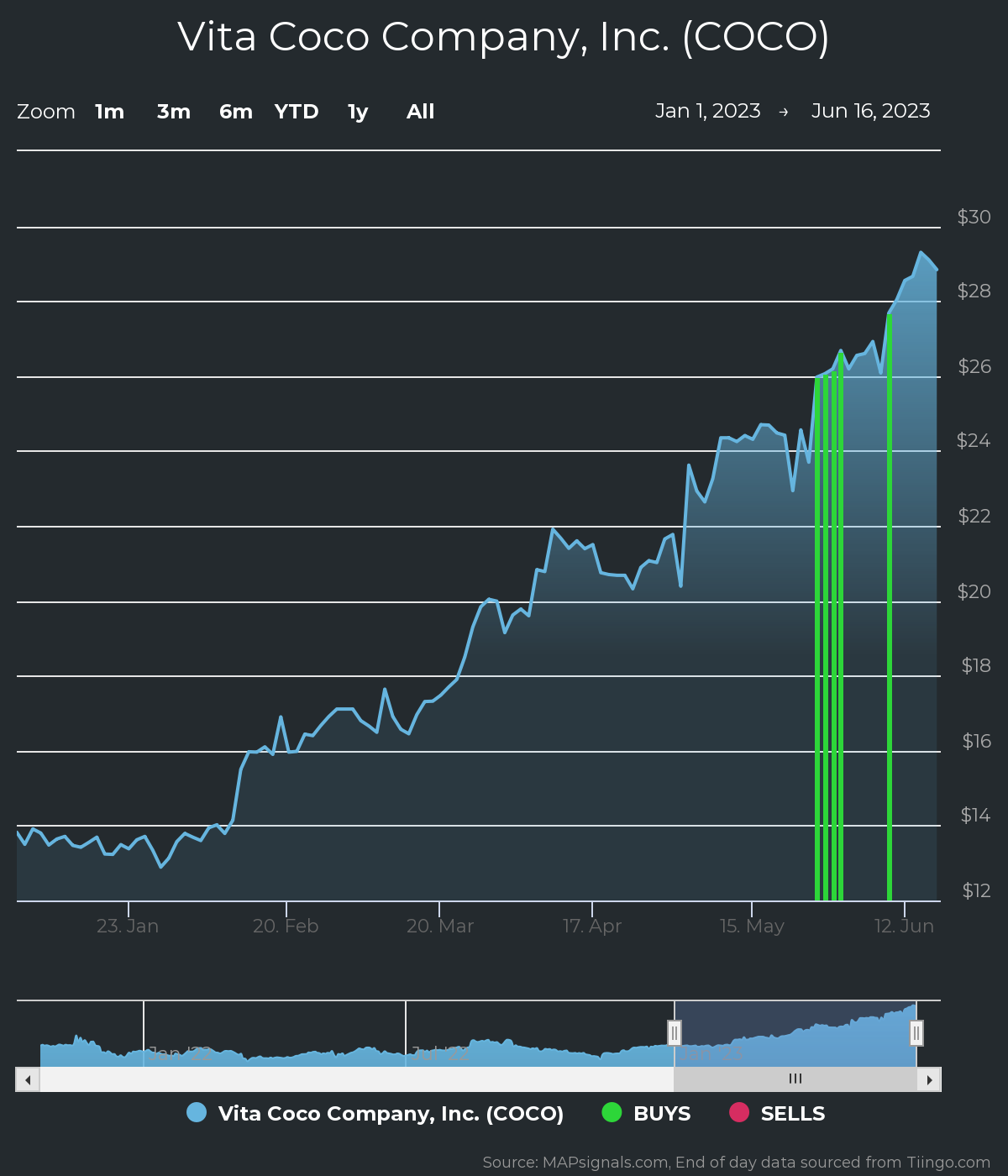Click the red SELLS legend marker

click(x=738, y=1112)
